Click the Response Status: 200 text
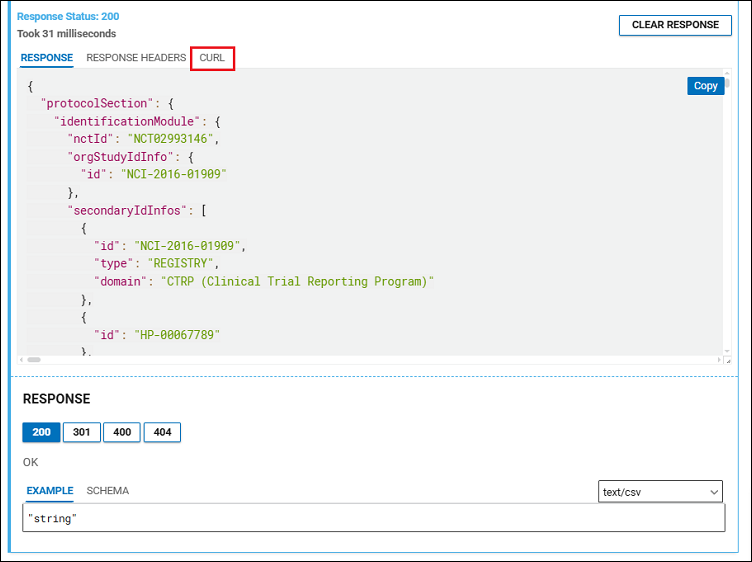This screenshot has height=562, width=752. point(68,16)
